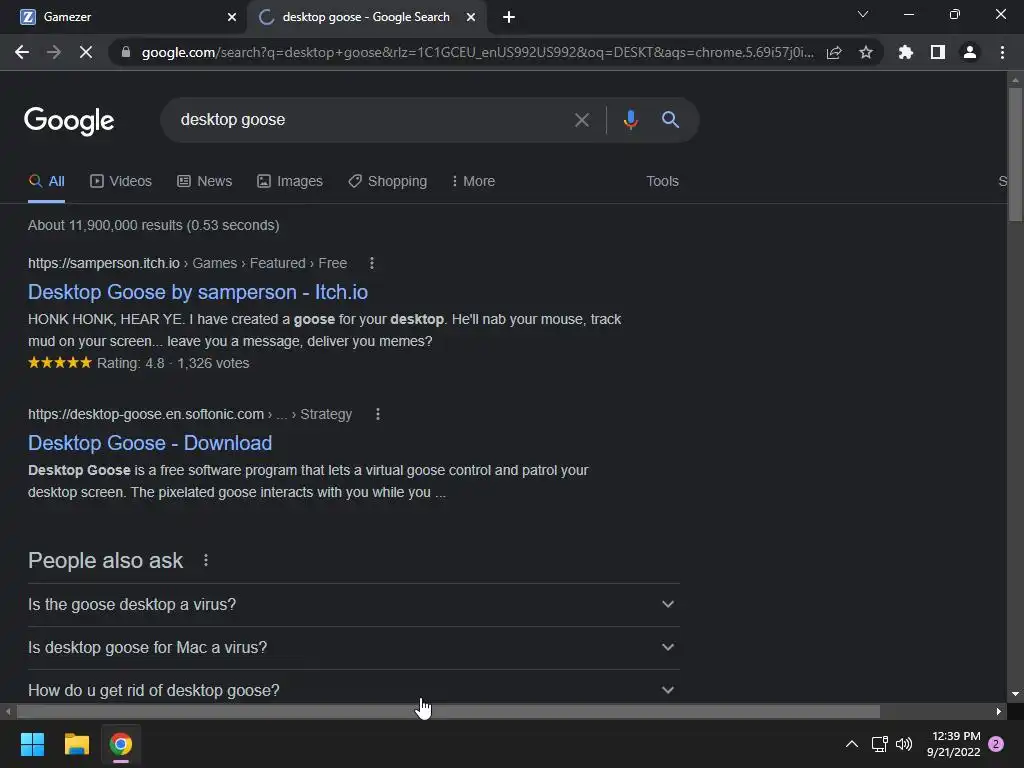The image size is (1024, 768).
Task: Open the Windows Start menu
Action: pyautogui.click(x=32, y=744)
